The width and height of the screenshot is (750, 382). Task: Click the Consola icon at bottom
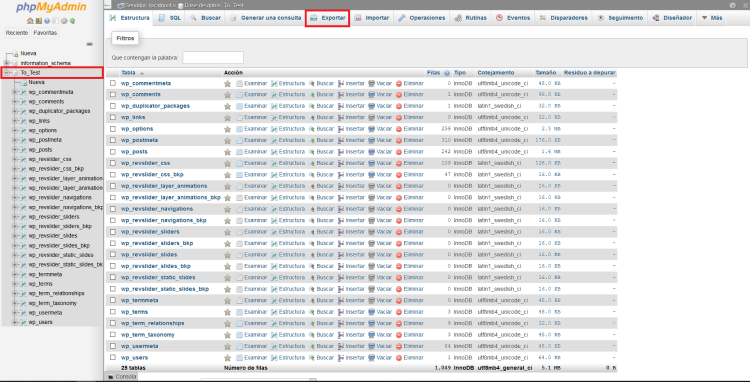(110, 377)
